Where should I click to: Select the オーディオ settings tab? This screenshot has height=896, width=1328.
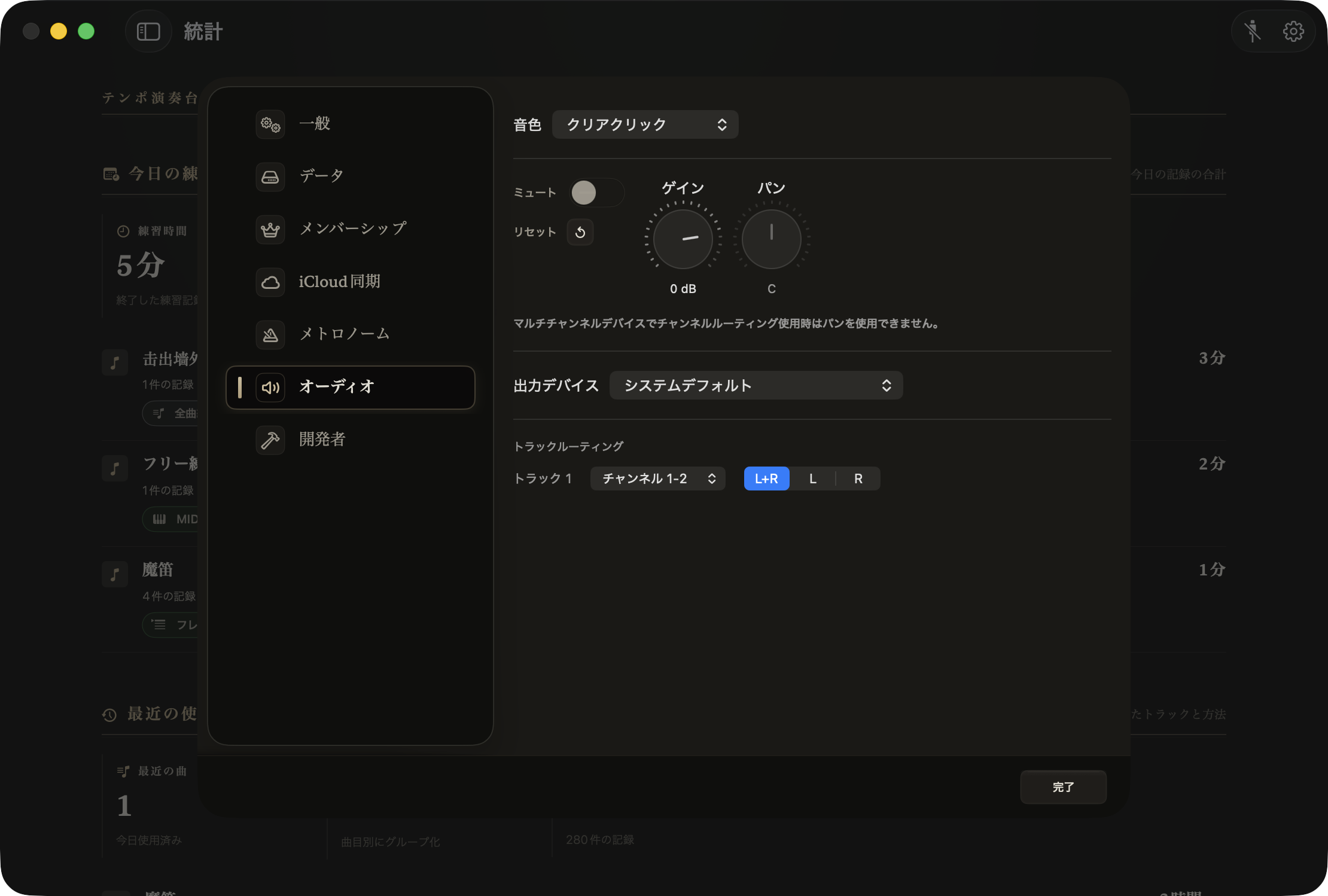pyautogui.click(x=351, y=387)
